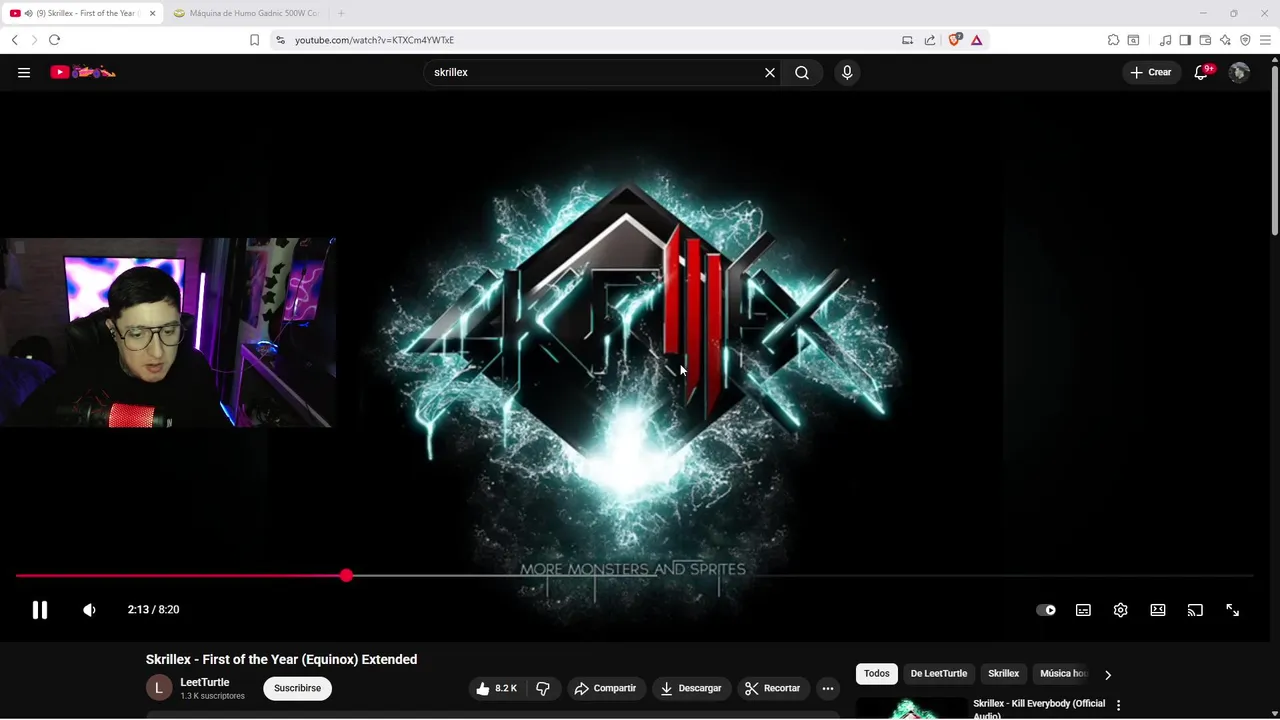Reload the page with refresh icon
Image resolution: width=1280 pixels, height=720 pixels.
tap(54, 40)
